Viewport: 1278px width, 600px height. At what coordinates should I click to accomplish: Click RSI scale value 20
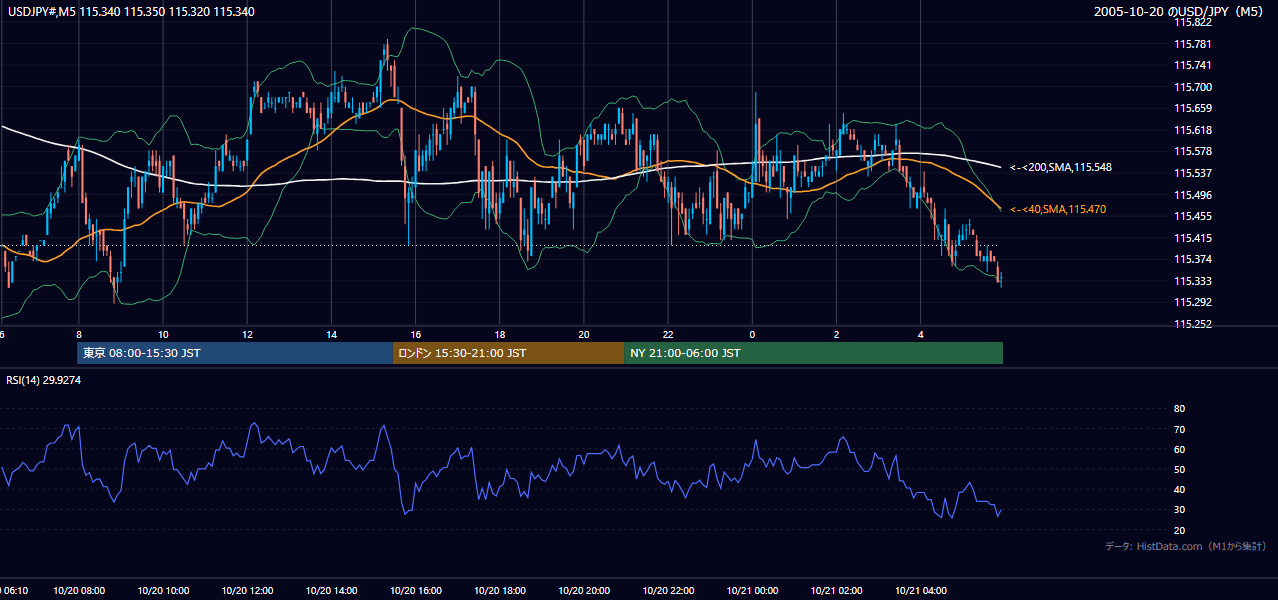pyautogui.click(x=1179, y=530)
